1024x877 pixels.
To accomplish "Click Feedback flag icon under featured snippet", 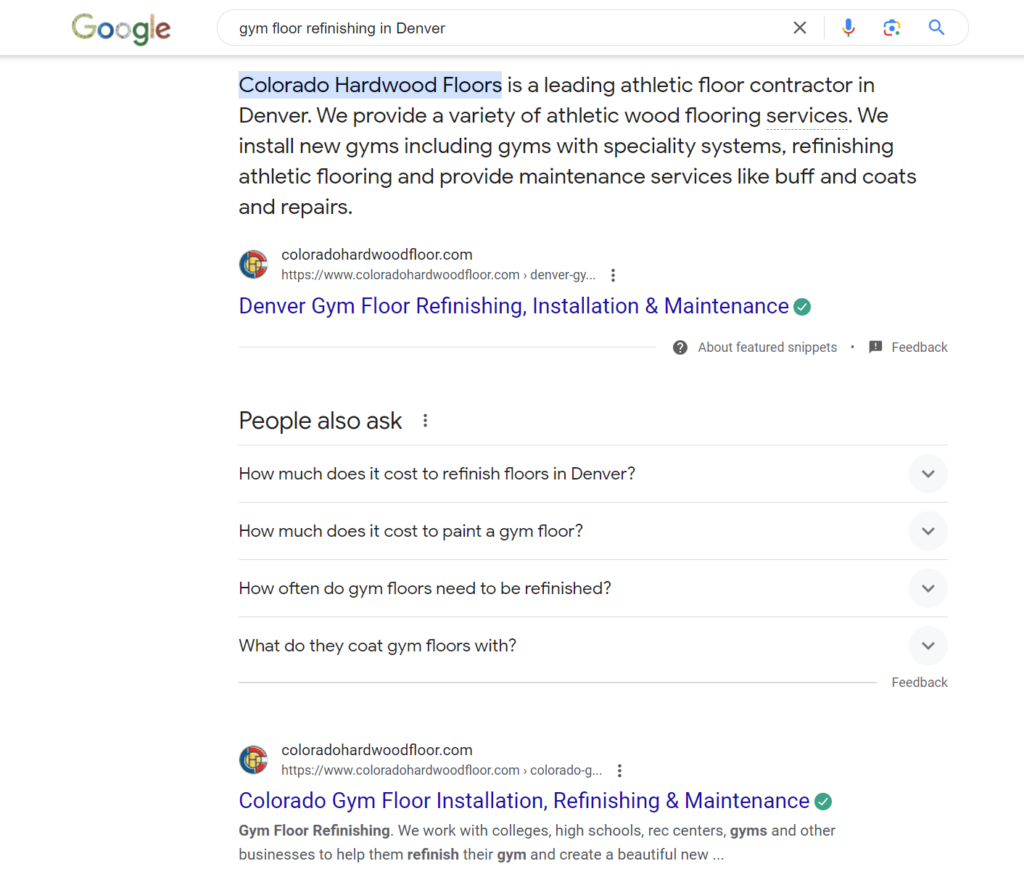I will tap(875, 347).
